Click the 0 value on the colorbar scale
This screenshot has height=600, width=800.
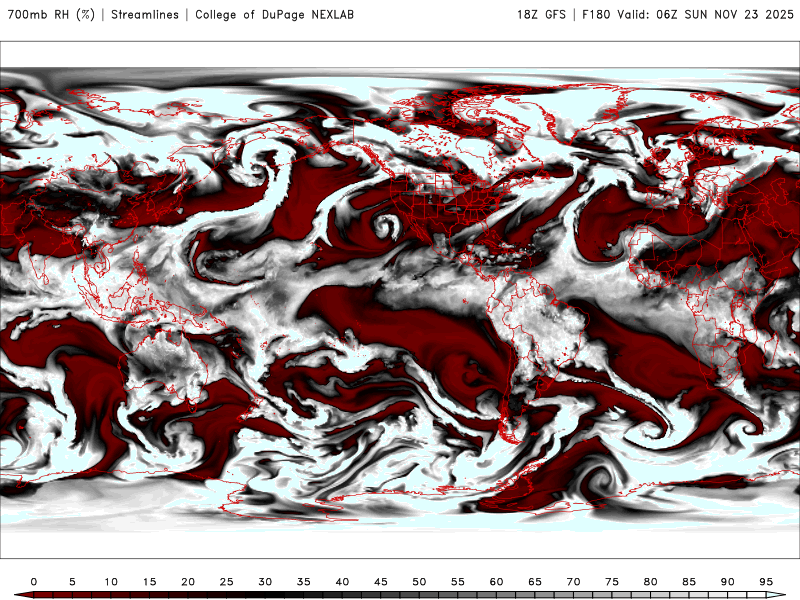coord(34,582)
